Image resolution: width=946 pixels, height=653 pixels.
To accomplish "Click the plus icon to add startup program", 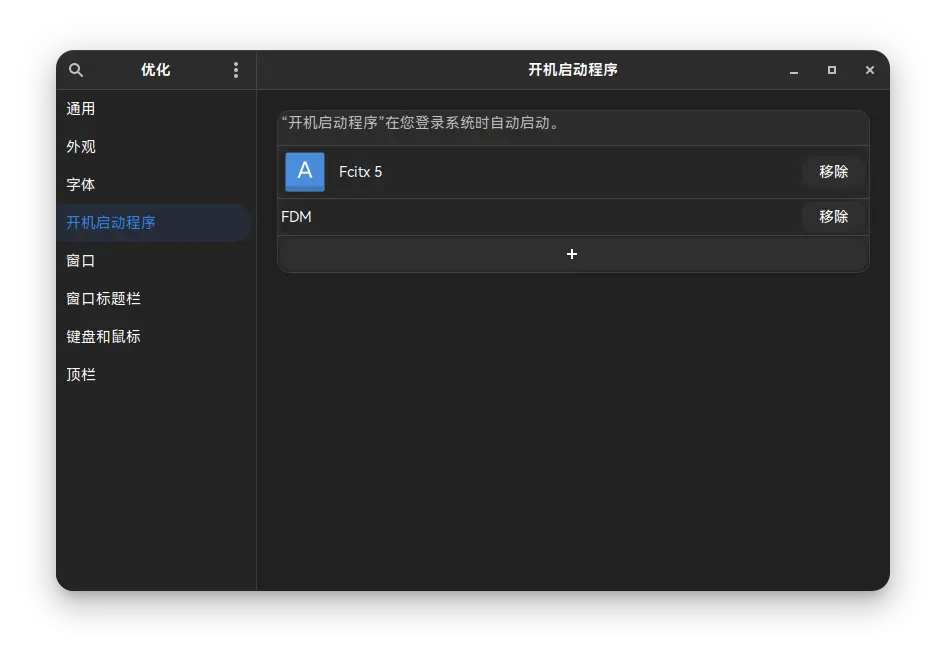I will pos(572,254).
